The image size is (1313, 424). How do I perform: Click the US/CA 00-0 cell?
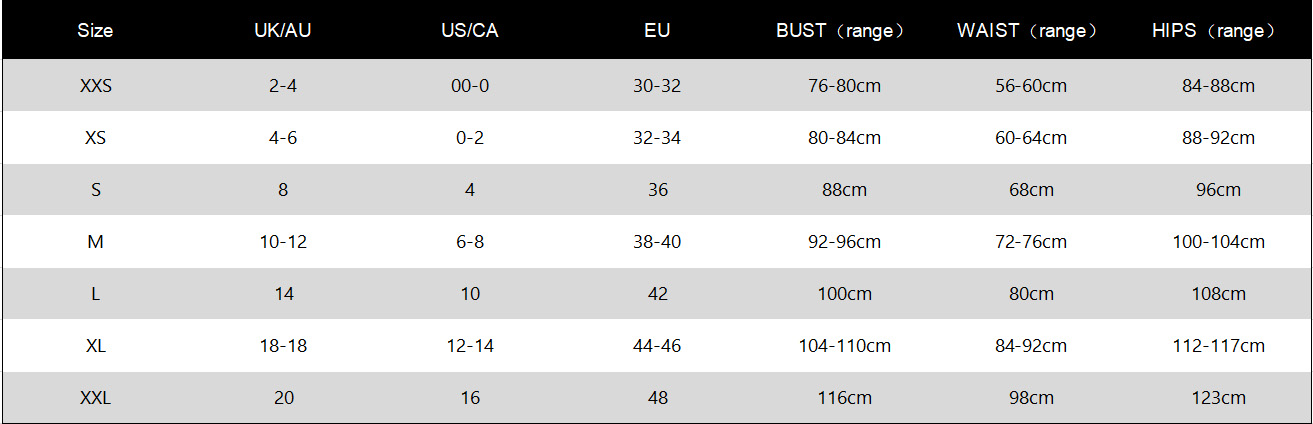click(470, 86)
